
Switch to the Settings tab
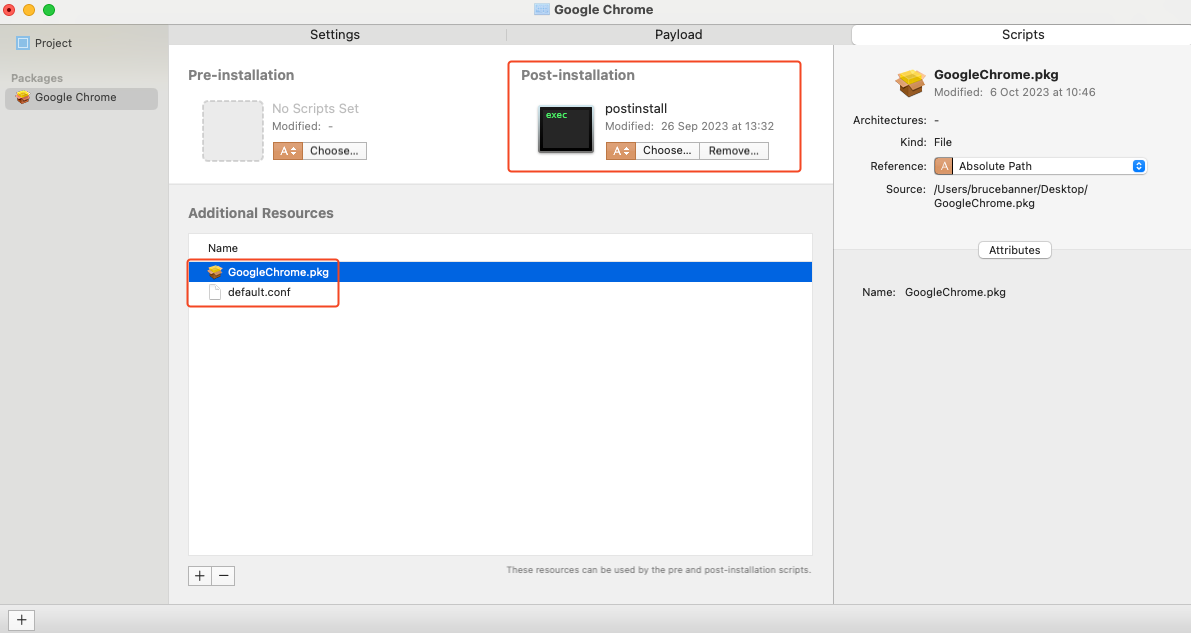[x=334, y=35]
